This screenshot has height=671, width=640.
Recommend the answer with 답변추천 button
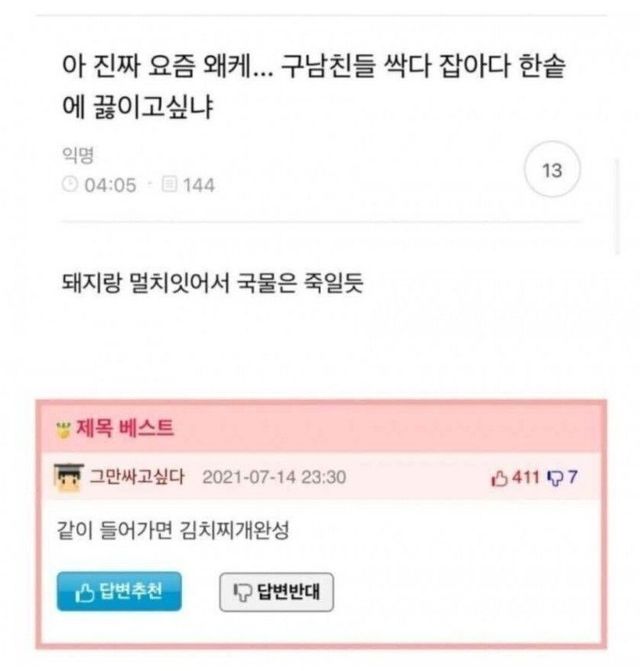click(x=119, y=591)
